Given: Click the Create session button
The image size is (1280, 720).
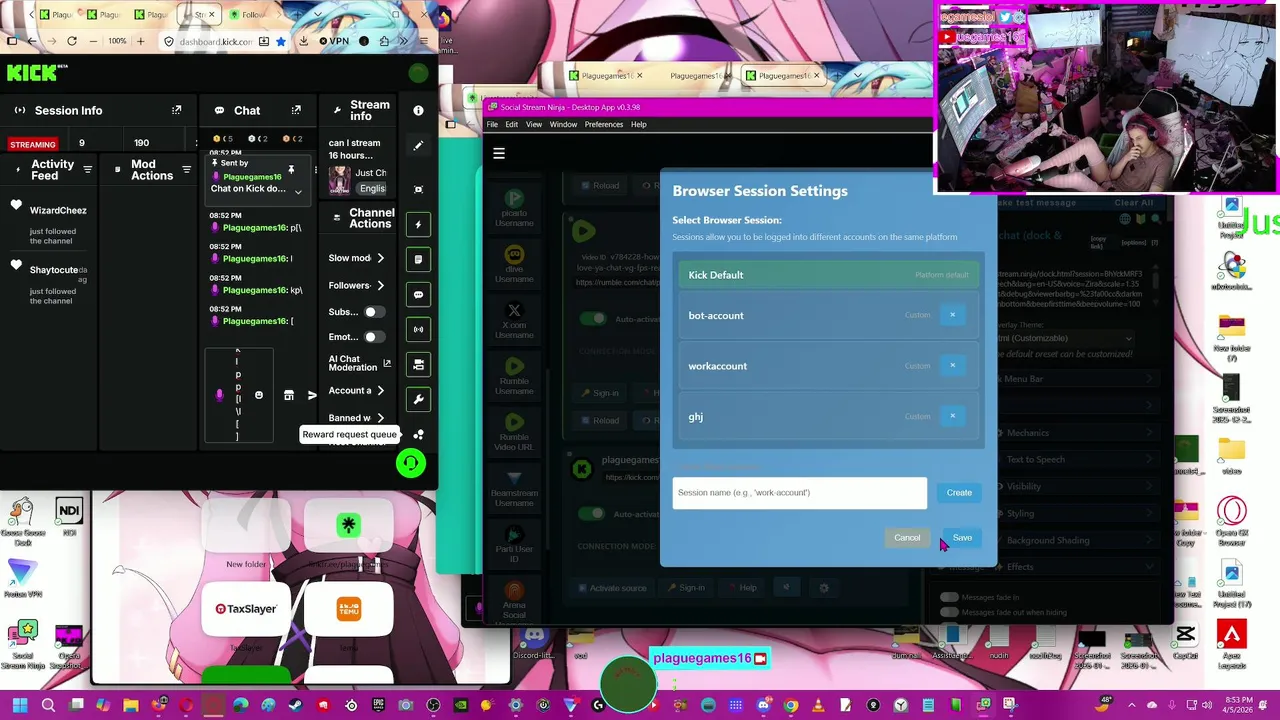Looking at the screenshot, I should tap(959, 492).
